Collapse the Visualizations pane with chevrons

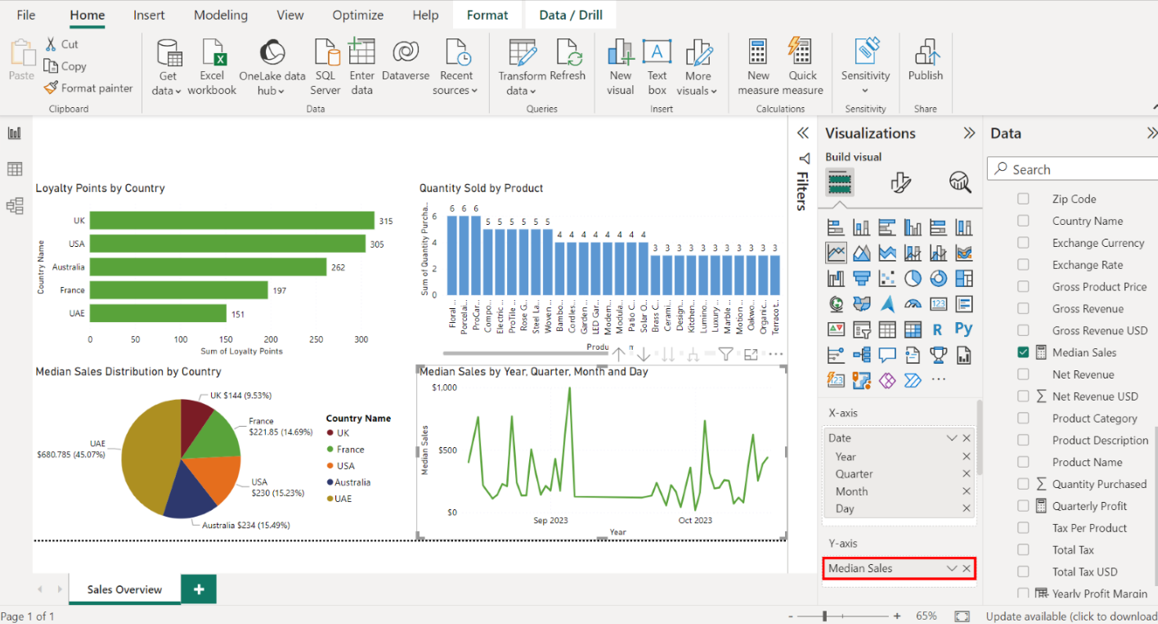[968, 133]
